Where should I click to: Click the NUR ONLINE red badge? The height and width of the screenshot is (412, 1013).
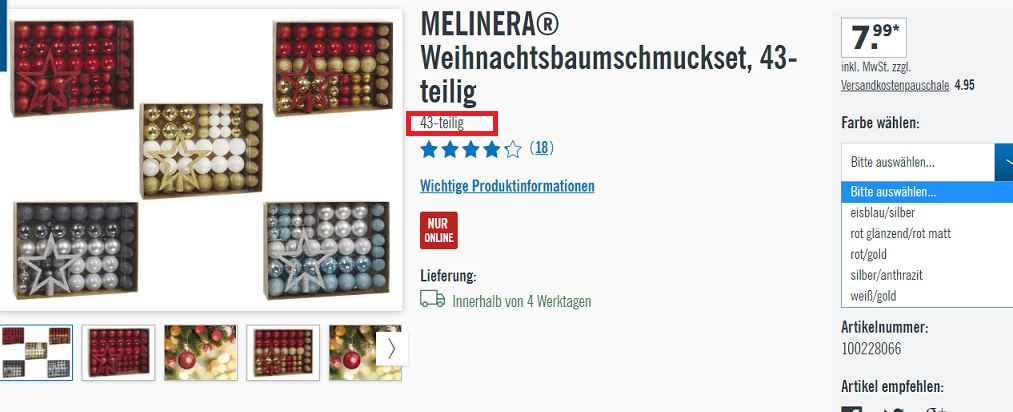[x=439, y=231]
